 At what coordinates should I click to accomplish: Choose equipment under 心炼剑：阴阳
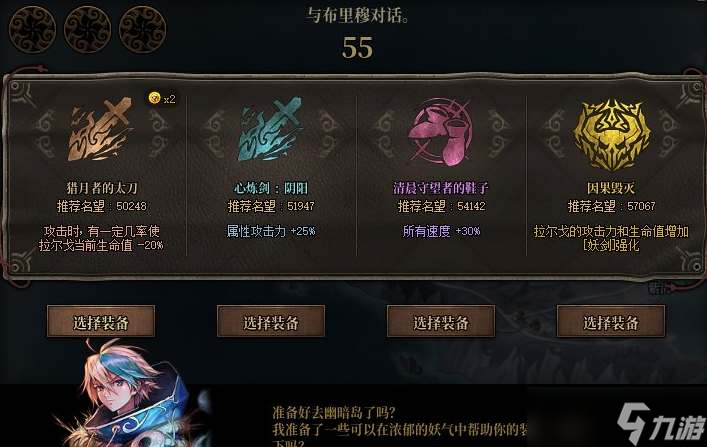tap(271, 322)
